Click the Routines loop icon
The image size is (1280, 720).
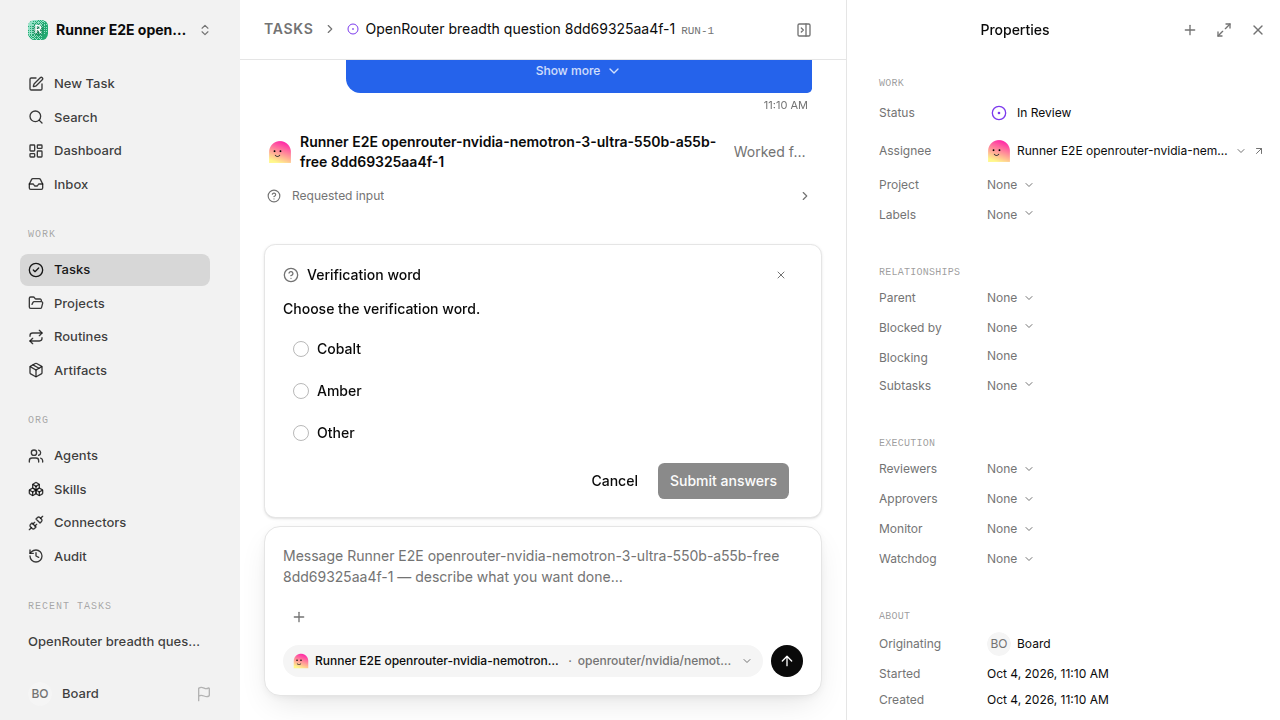click(x=36, y=337)
